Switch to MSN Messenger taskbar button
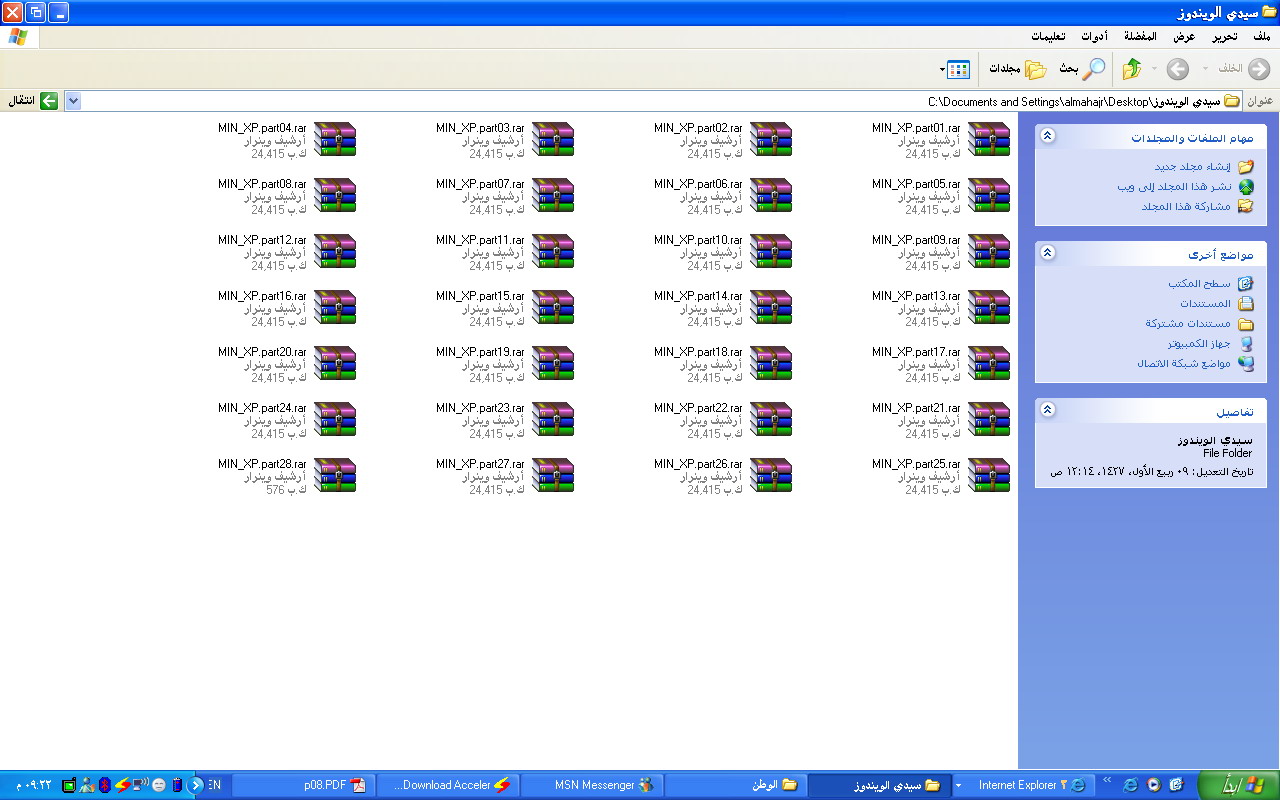Viewport: 1280px width, 800px height. pyautogui.click(x=591, y=785)
